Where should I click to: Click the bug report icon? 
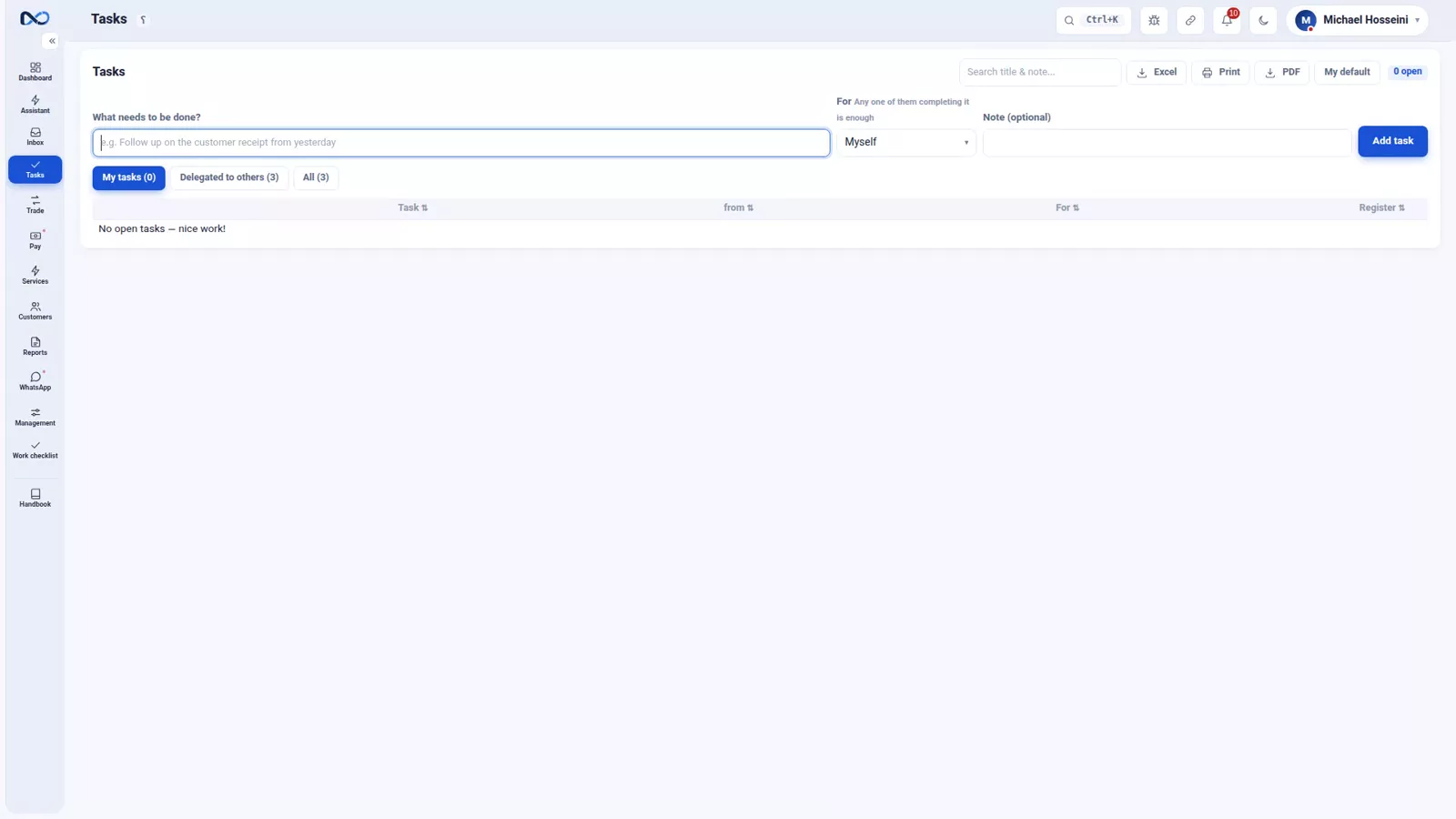pos(1154,20)
